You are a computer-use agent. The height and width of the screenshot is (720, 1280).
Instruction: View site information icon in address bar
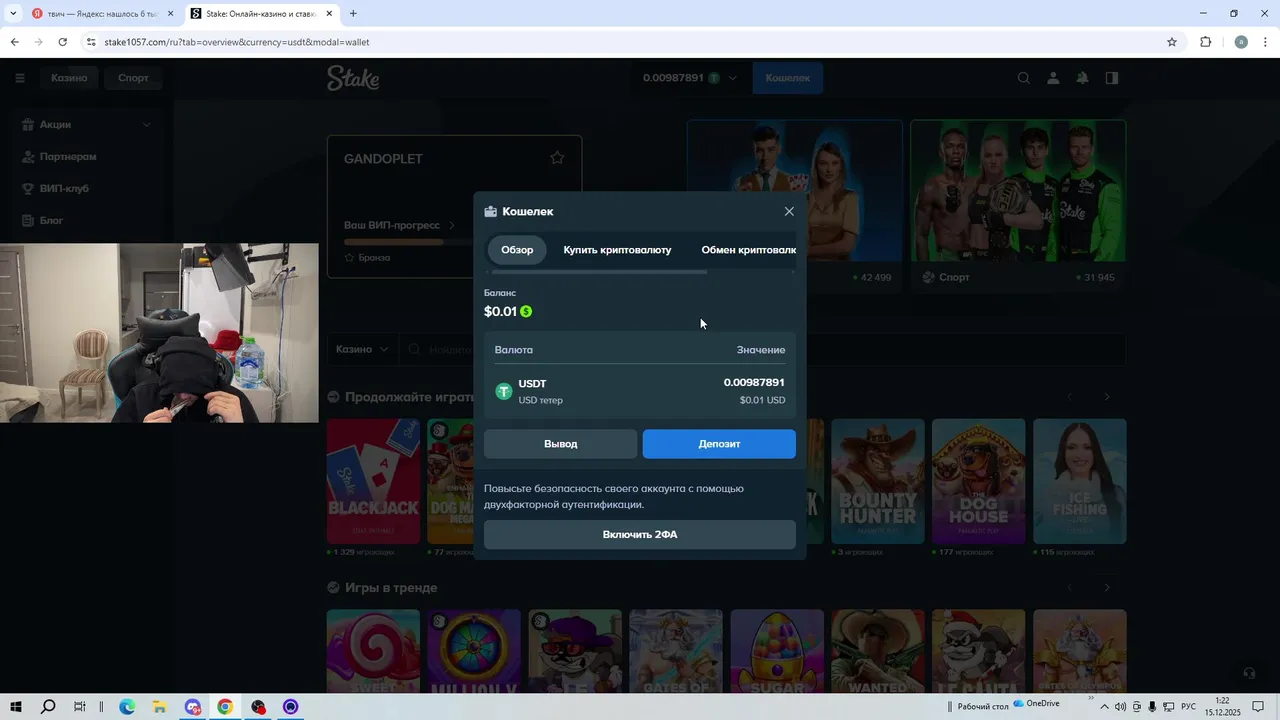coord(91,42)
